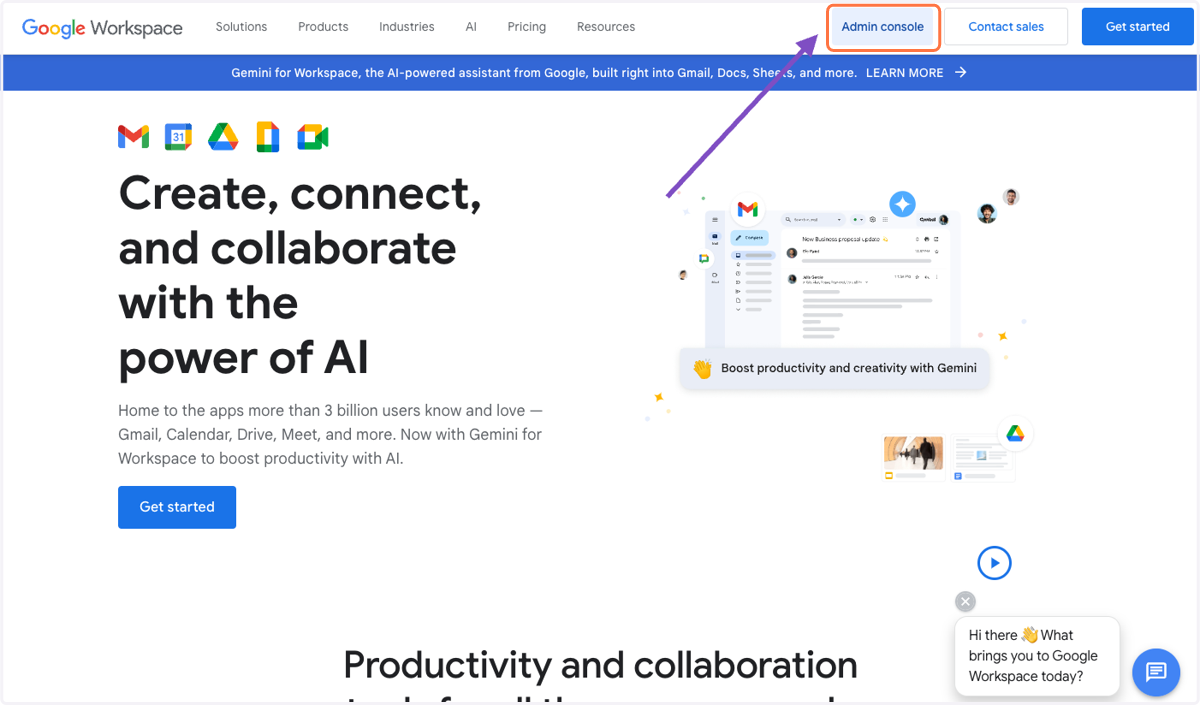This screenshot has width=1200, height=705.
Task: Click the Google Calendar icon above the headline
Action: pos(178,137)
